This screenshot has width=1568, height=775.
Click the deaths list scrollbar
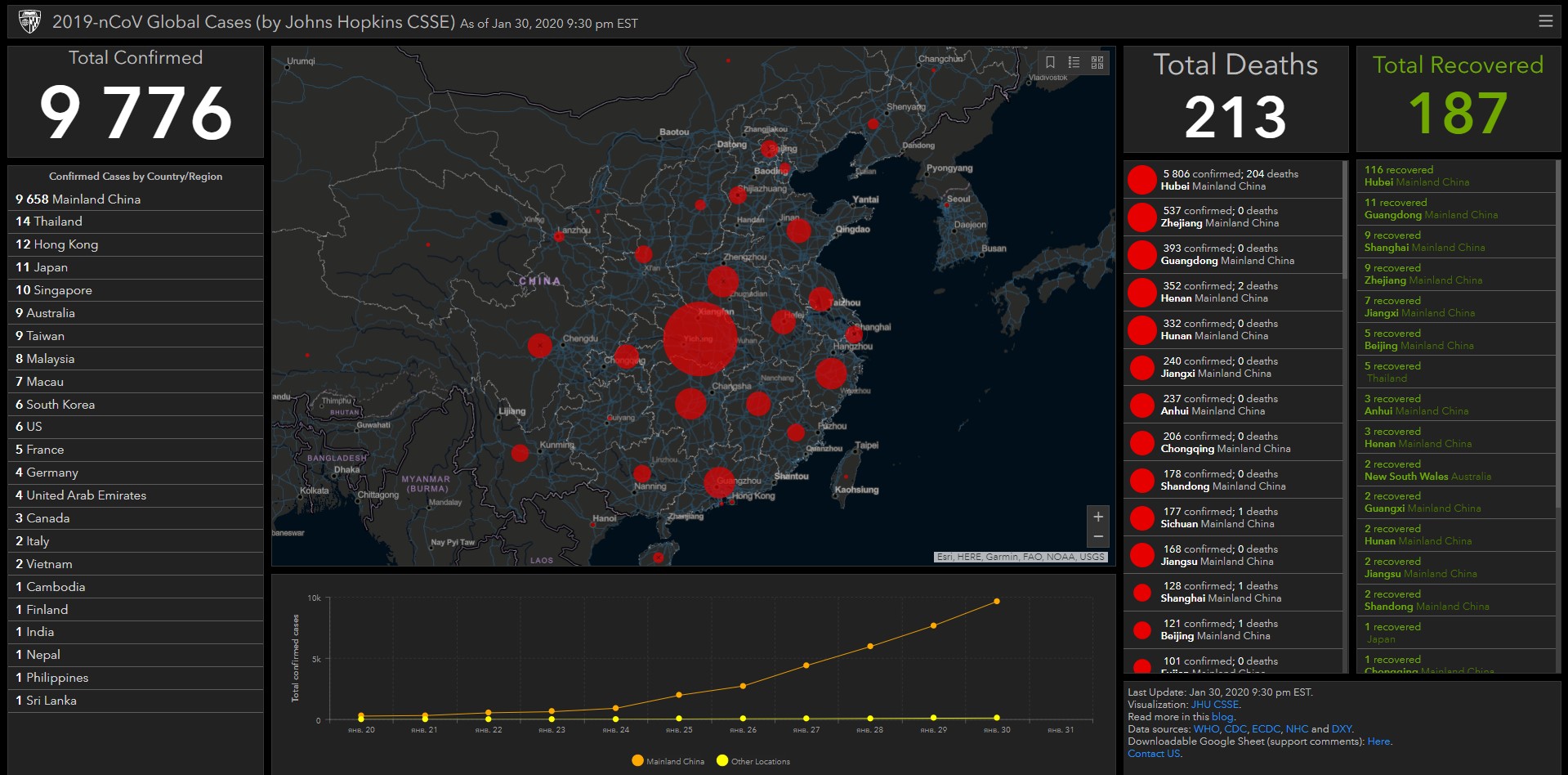click(x=1345, y=221)
